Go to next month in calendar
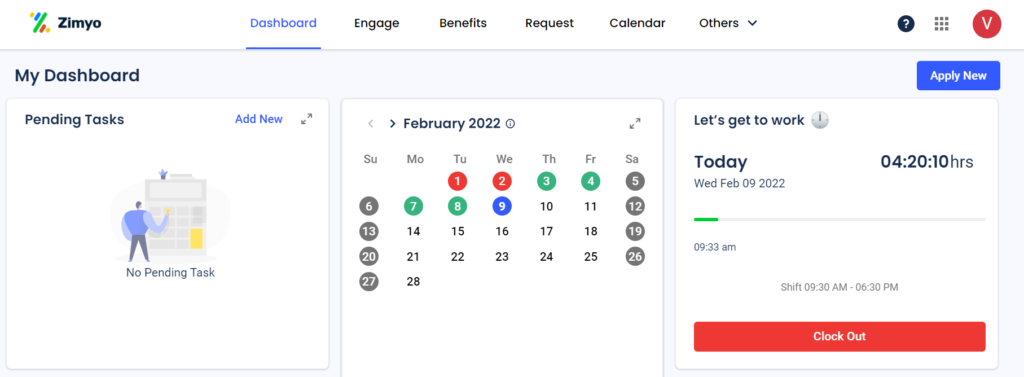The image size is (1024, 377). 392,123
